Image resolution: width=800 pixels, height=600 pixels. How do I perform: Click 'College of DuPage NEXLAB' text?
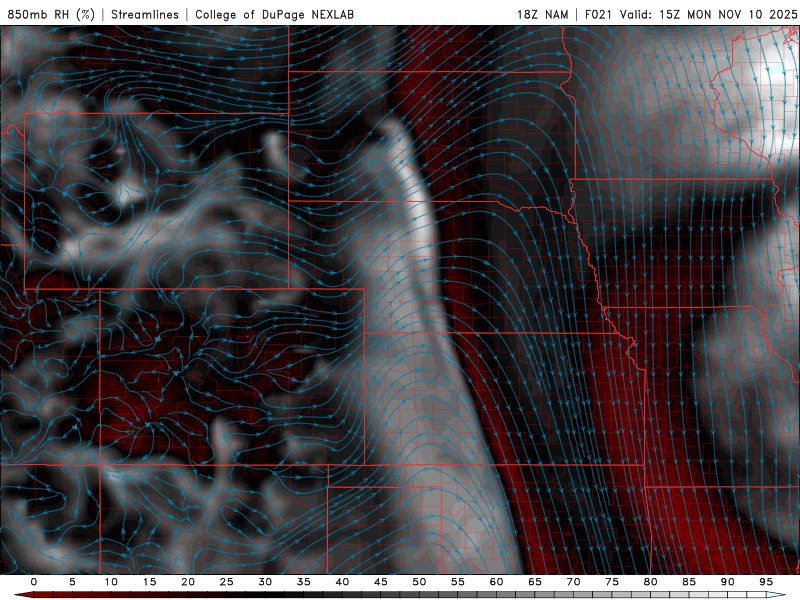tap(274, 14)
